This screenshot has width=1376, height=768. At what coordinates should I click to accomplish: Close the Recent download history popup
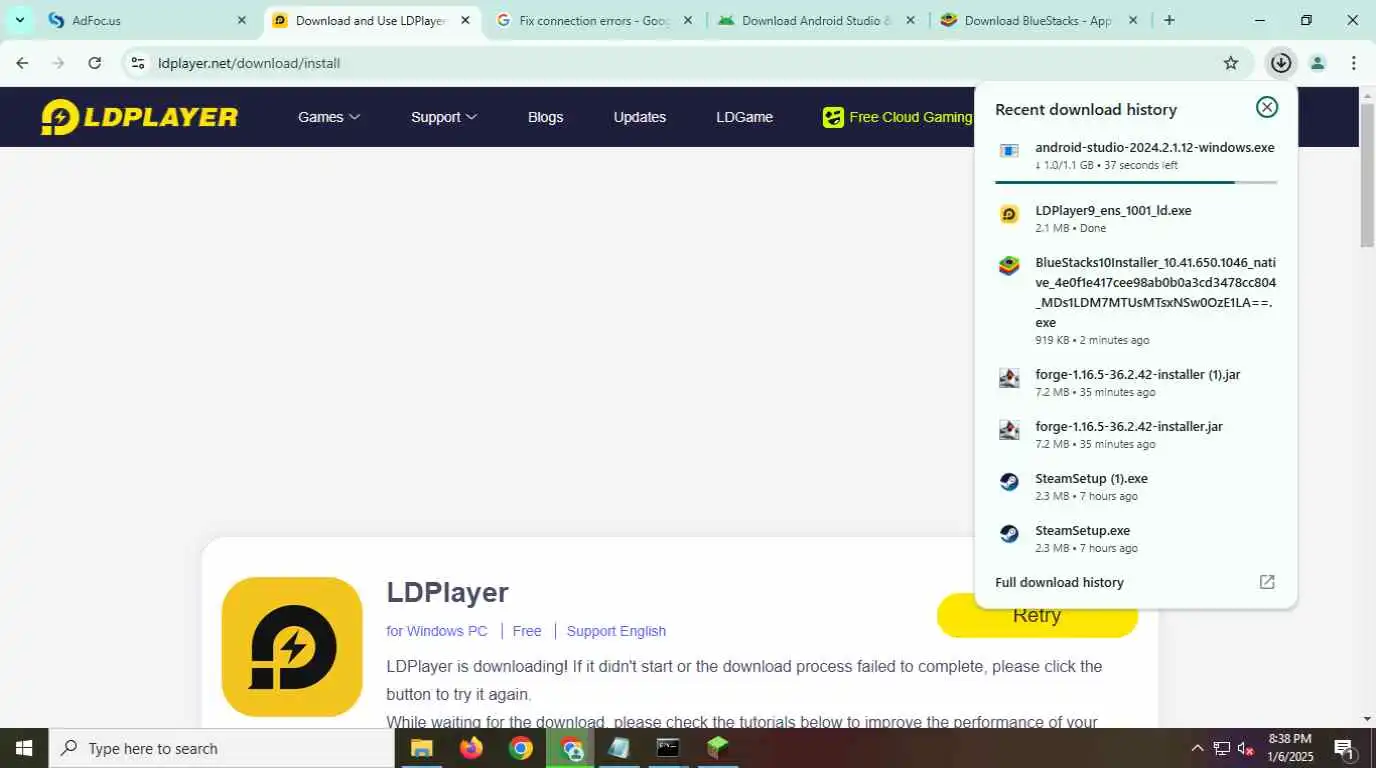pos(1267,108)
